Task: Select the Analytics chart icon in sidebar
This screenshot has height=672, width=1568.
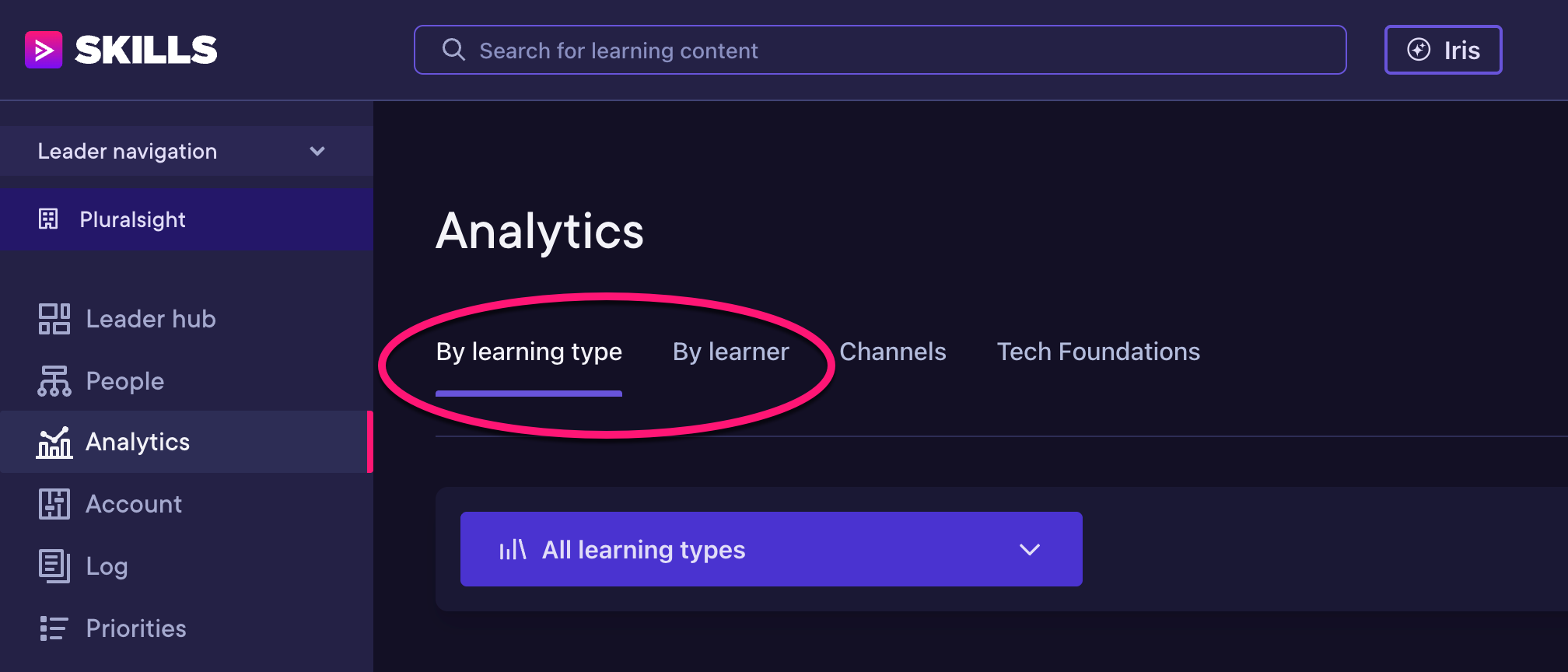Action: click(x=54, y=442)
